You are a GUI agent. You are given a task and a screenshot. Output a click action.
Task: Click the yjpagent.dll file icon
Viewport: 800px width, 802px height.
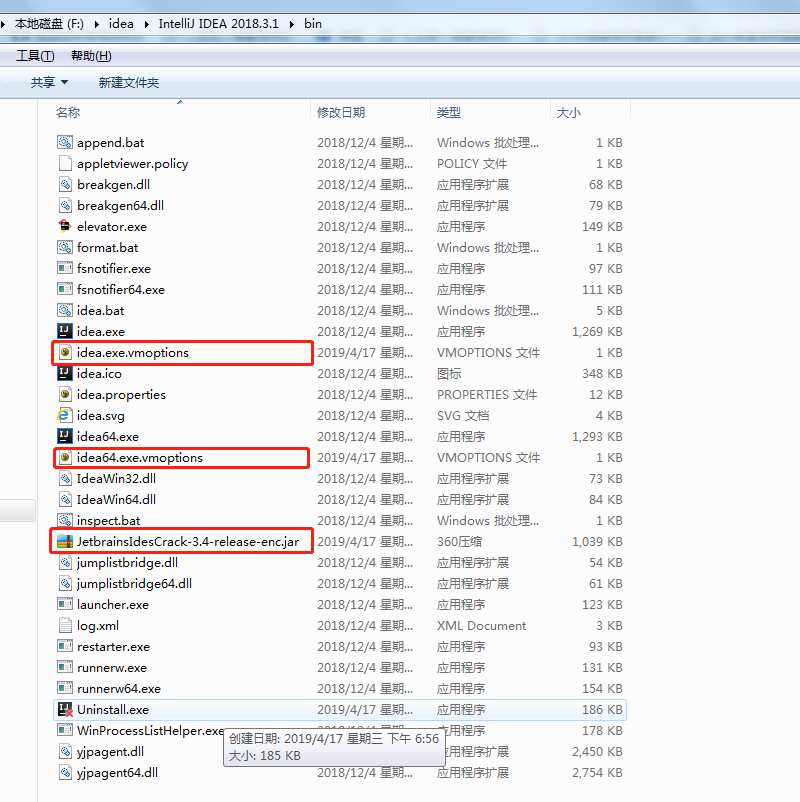[65, 751]
